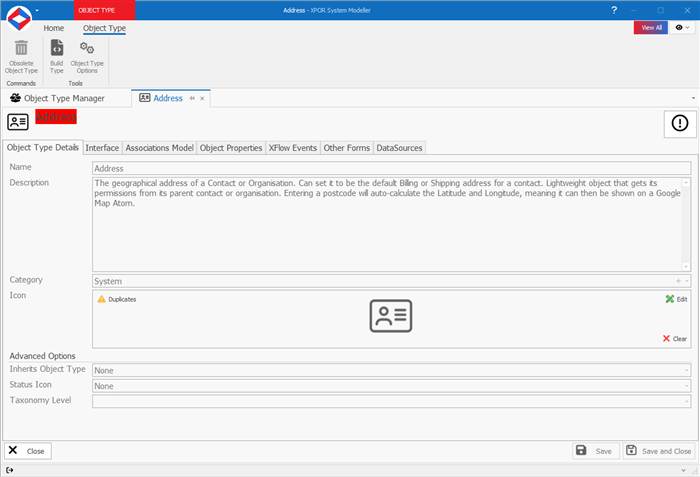Click the Description scrollbar down arrow
This screenshot has height=477, width=700.
(686, 267)
